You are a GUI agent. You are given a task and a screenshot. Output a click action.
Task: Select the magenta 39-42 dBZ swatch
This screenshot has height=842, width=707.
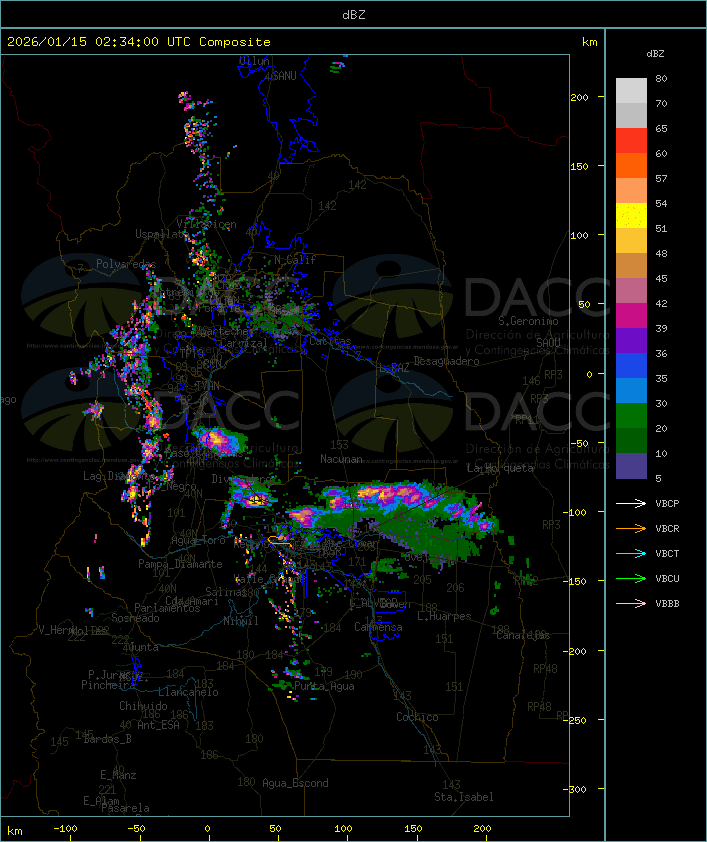pos(631,316)
